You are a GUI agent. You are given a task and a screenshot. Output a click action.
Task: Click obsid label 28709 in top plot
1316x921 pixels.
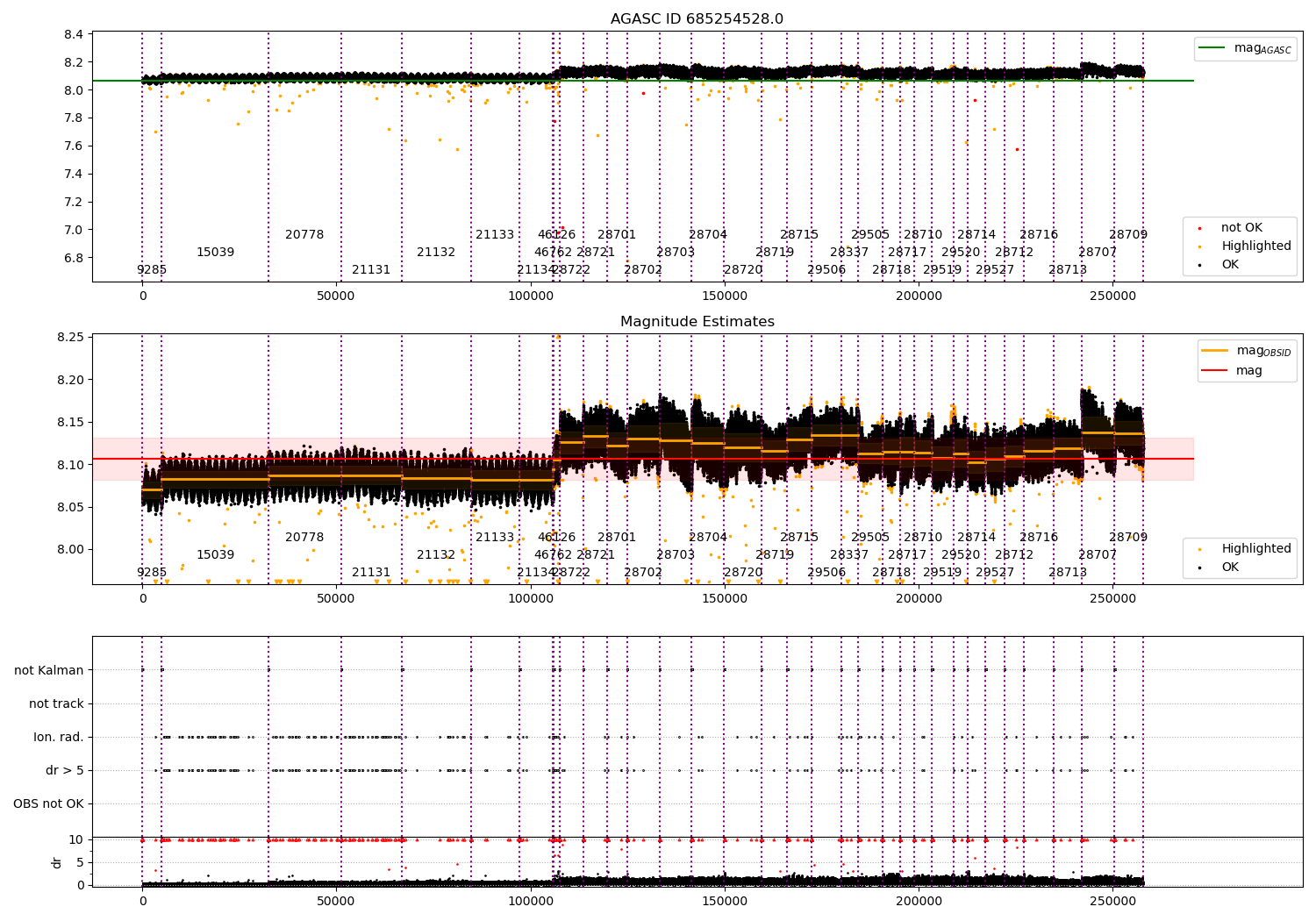[x=1128, y=234]
